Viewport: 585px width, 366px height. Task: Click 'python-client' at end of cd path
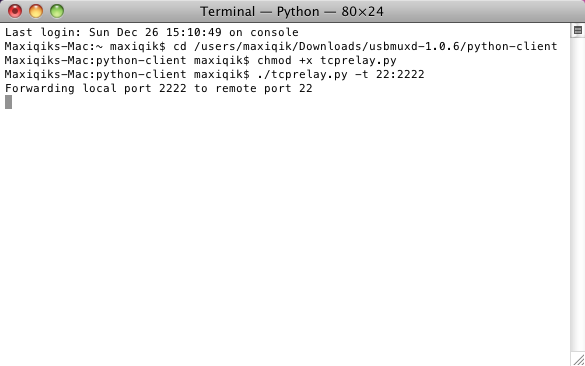pyautogui.click(x=512, y=46)
